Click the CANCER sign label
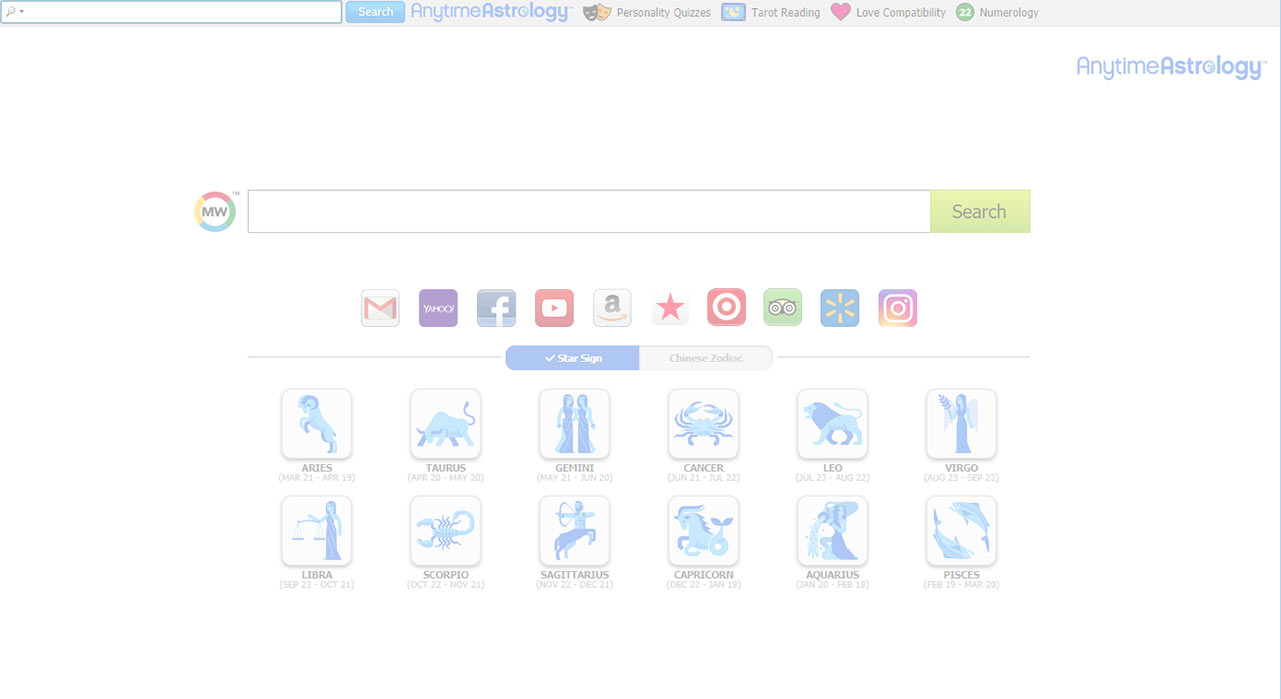 pyautogui.click(x=704, y=468)
